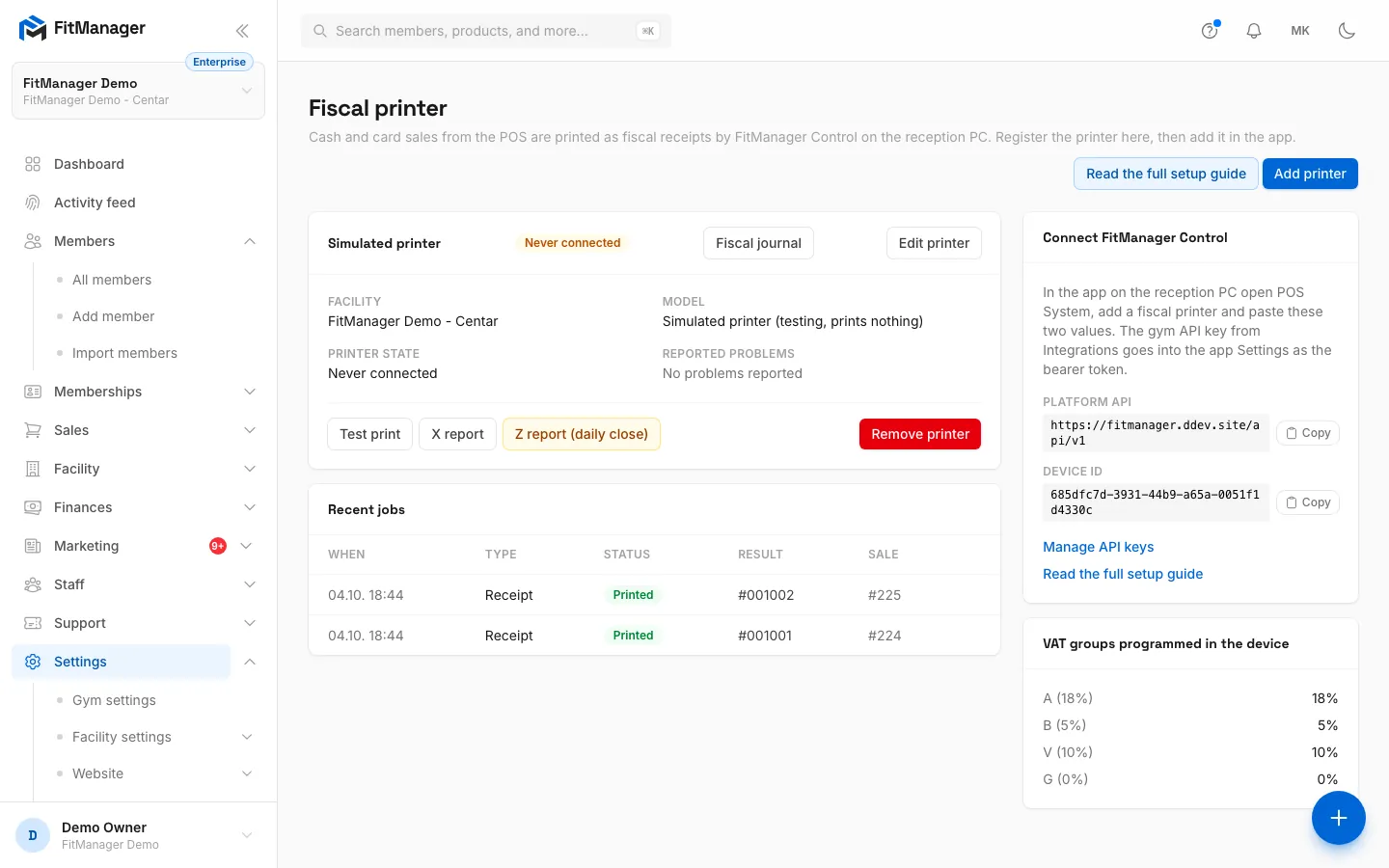The image size is (1389, 868).
Task: Click the Memberships card icon
Action: tap(33, 392)
